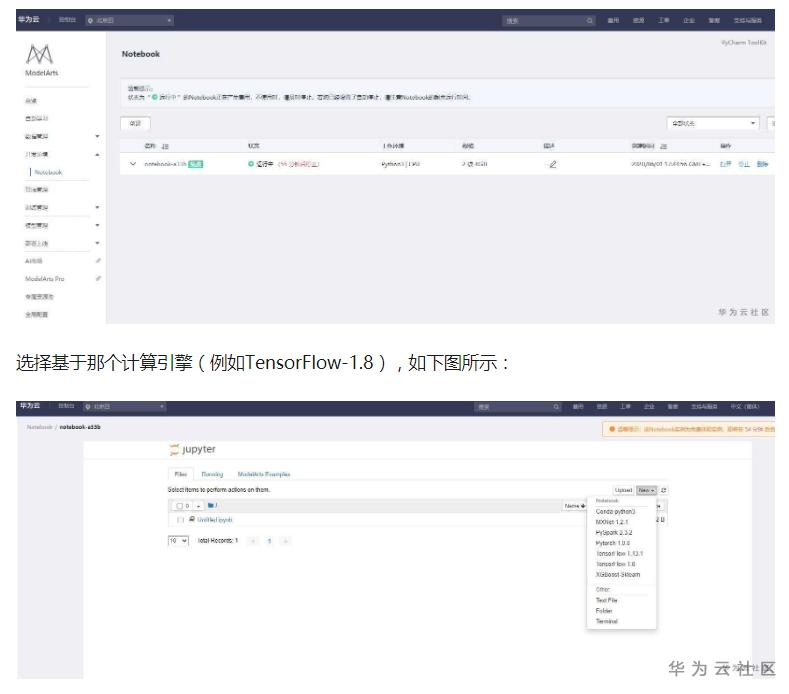
Task: Switch to the Running tab in Jupyter
Action: coord(212,474)
